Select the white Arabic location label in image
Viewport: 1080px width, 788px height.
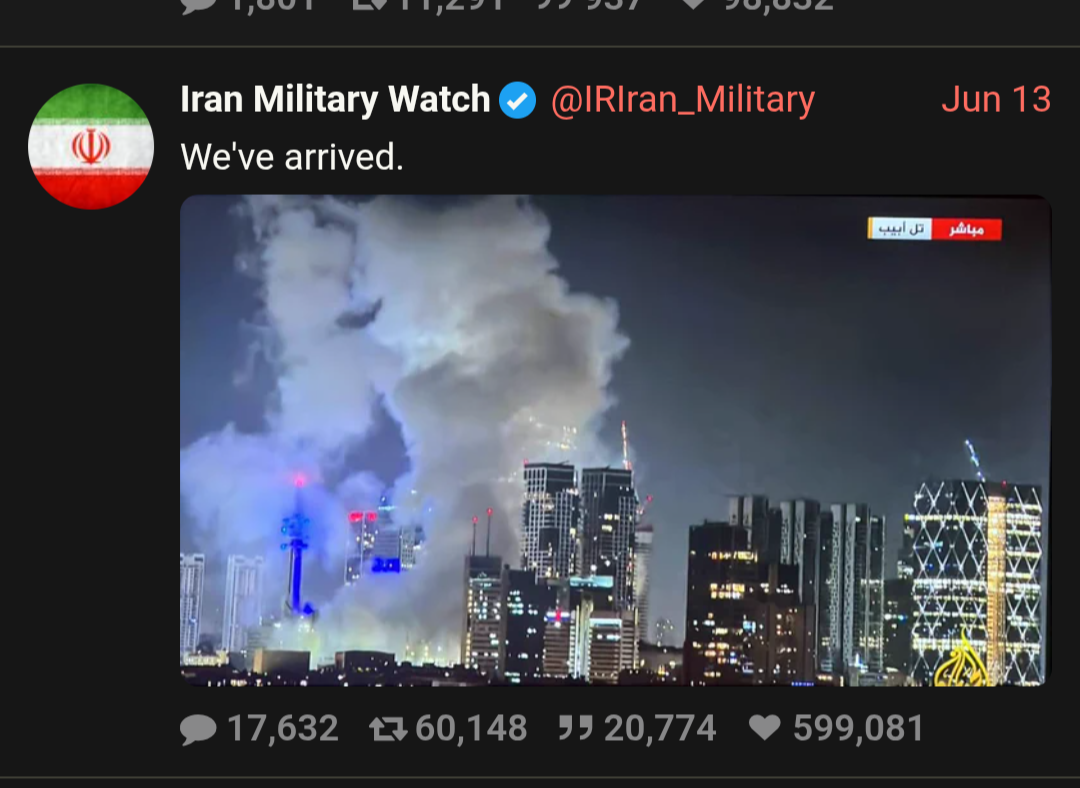tap(900, 228)
